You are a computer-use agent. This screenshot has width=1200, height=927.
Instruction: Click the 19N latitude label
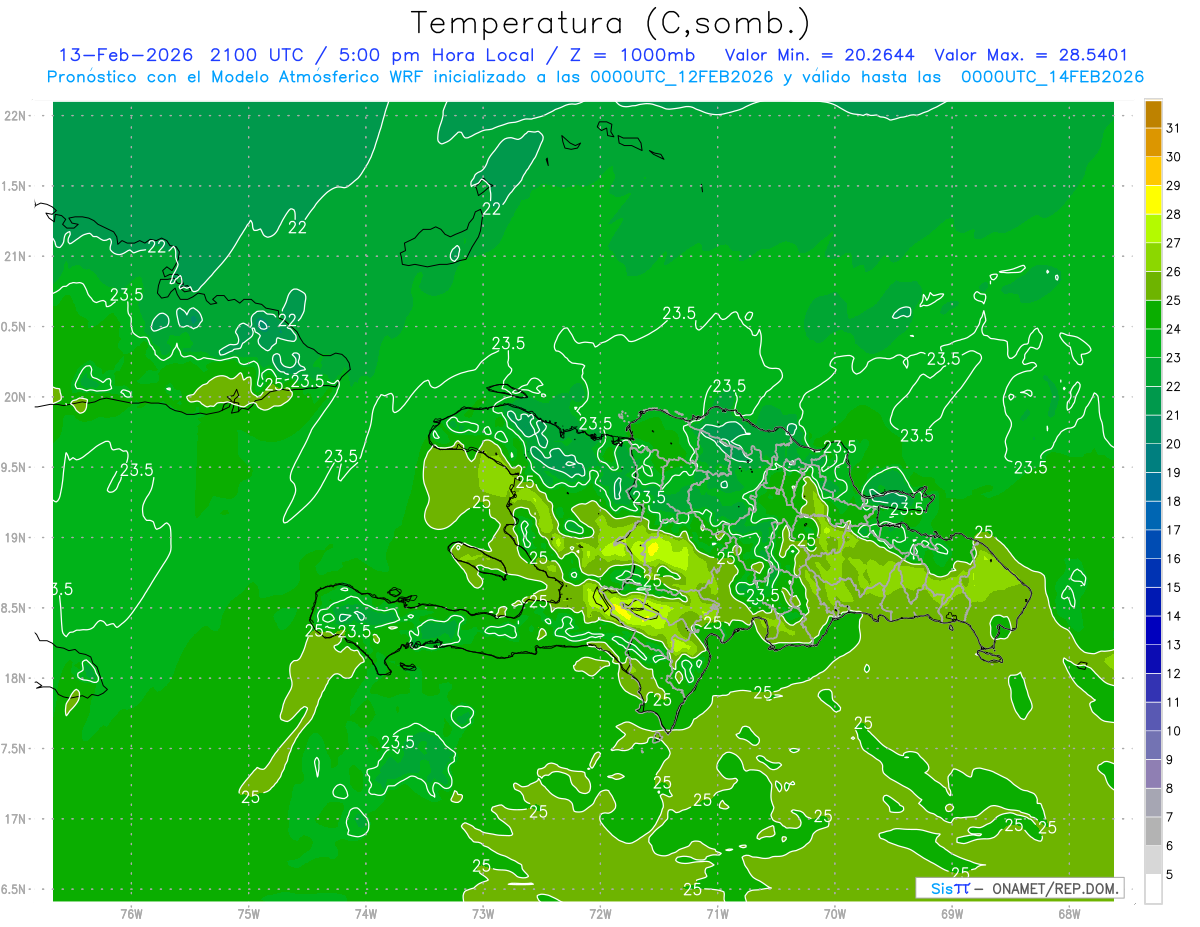pos(16,538)
